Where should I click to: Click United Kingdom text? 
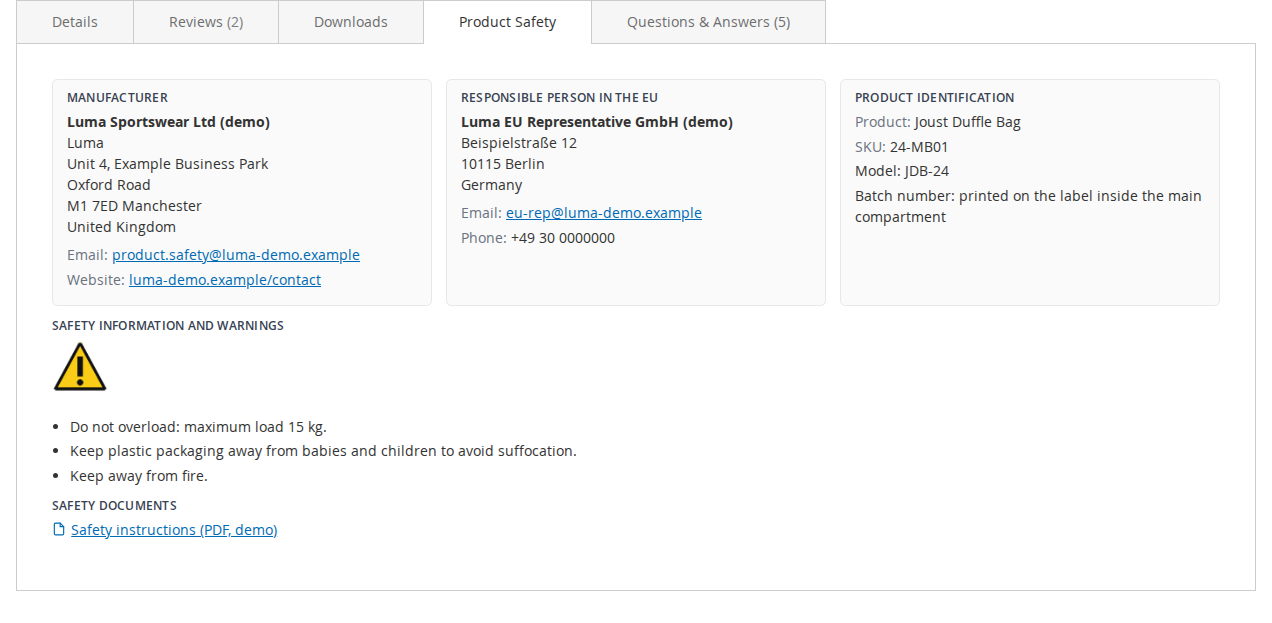click(x=121, y=227)
